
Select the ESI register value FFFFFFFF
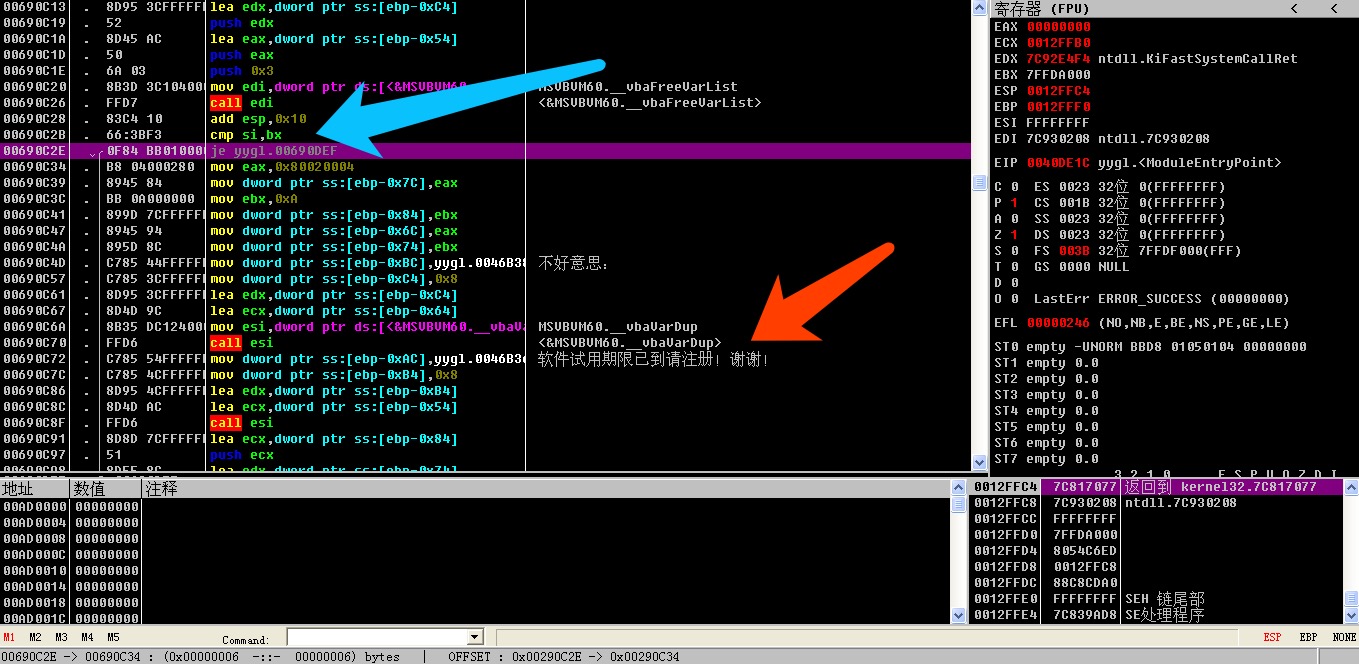1059,123
